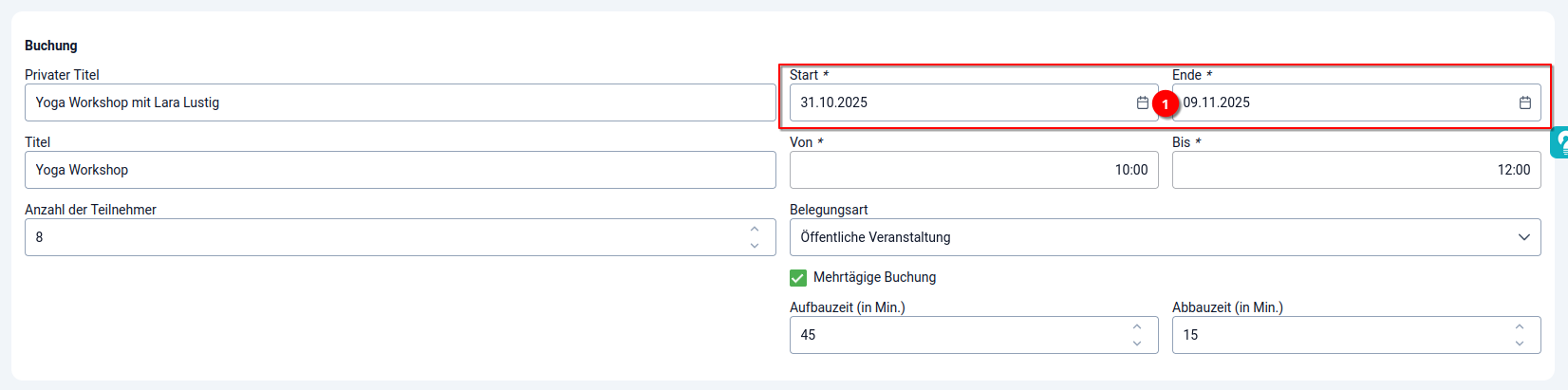Click the Mehrtägige Buchung label text
This screenshot has height=390, width=1568.
(874, 277)
